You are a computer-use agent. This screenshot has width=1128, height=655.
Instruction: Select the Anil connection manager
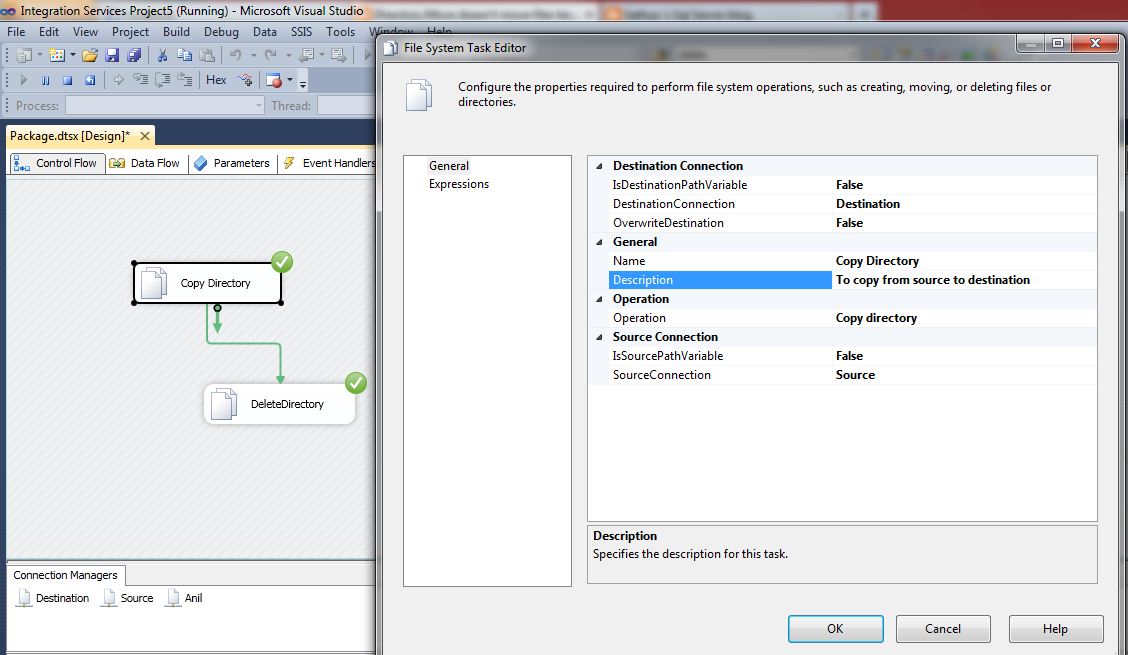[x=184, y=598]
